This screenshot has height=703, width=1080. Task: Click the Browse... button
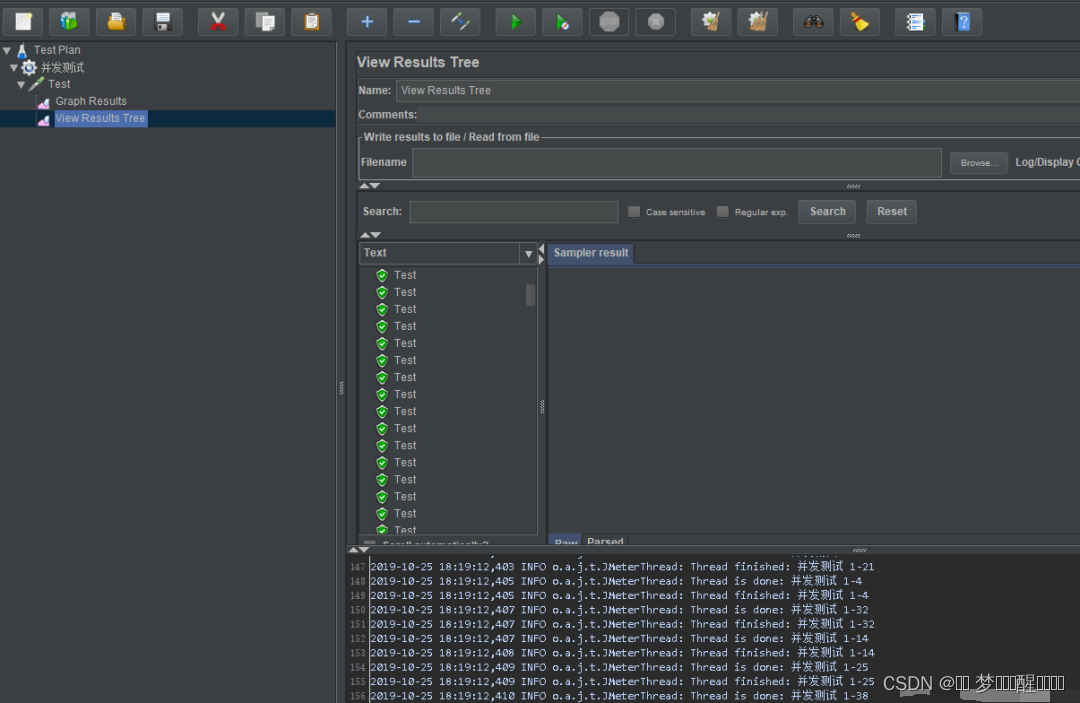(x=979, y=163)
